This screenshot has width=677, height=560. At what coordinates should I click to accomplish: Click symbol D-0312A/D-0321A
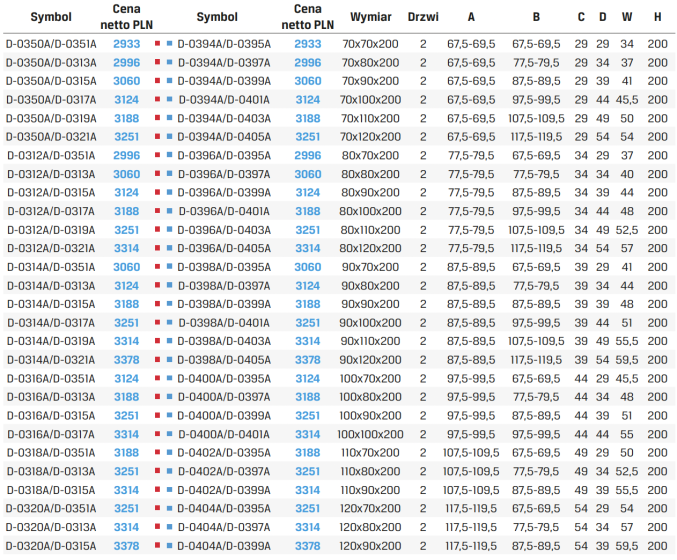click(x=51, y=248)
